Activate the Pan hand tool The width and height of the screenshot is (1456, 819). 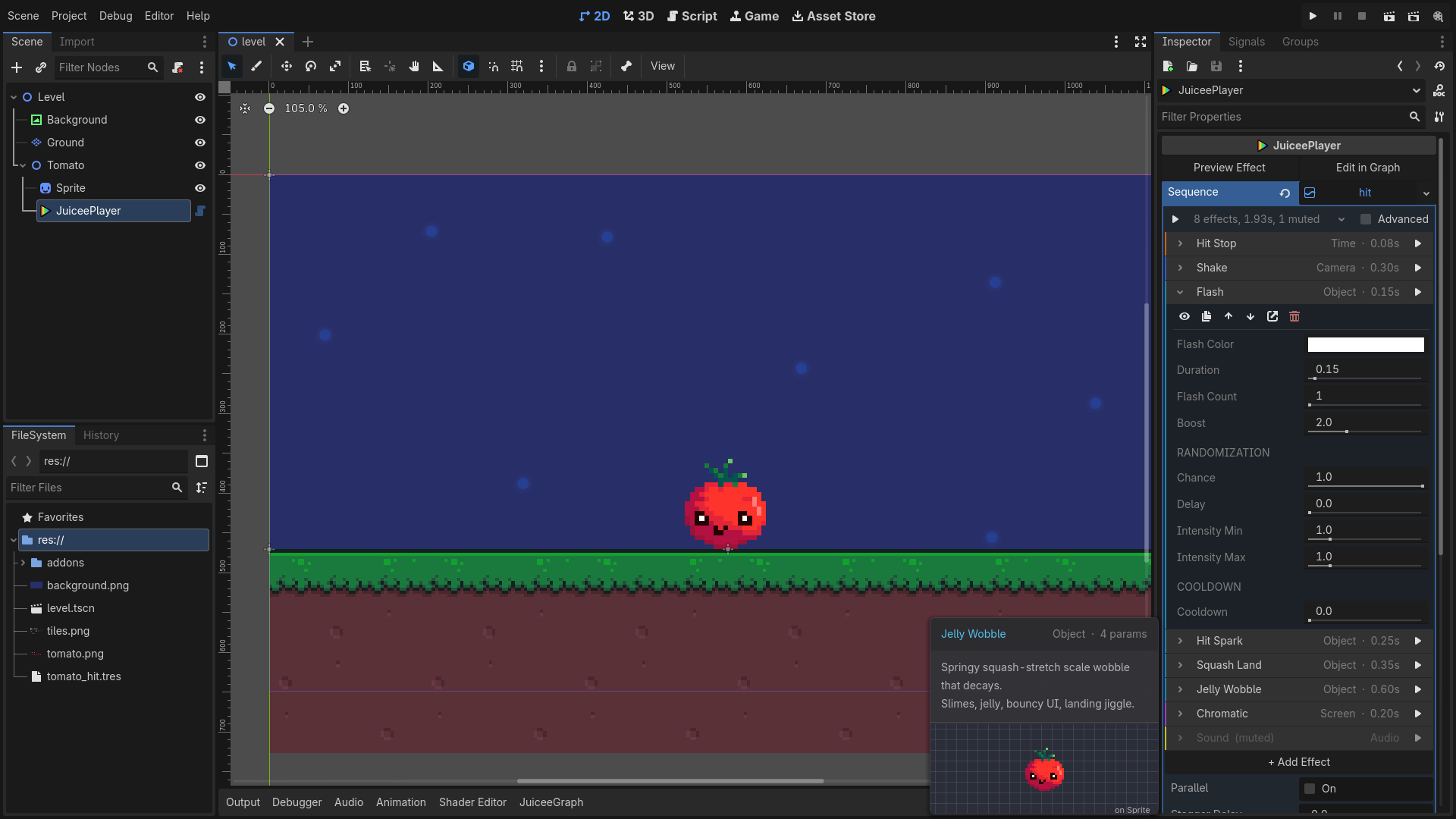tap(414, 67)
